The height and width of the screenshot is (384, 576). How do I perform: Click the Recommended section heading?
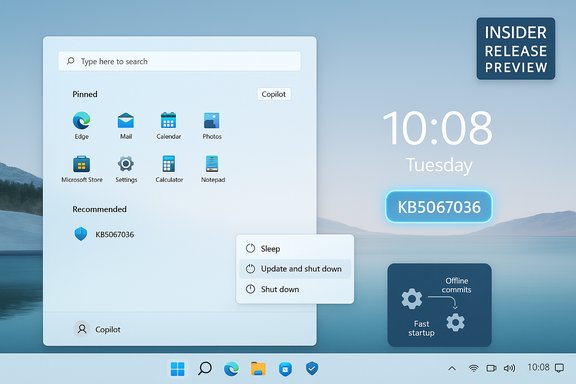pos(99,209)
